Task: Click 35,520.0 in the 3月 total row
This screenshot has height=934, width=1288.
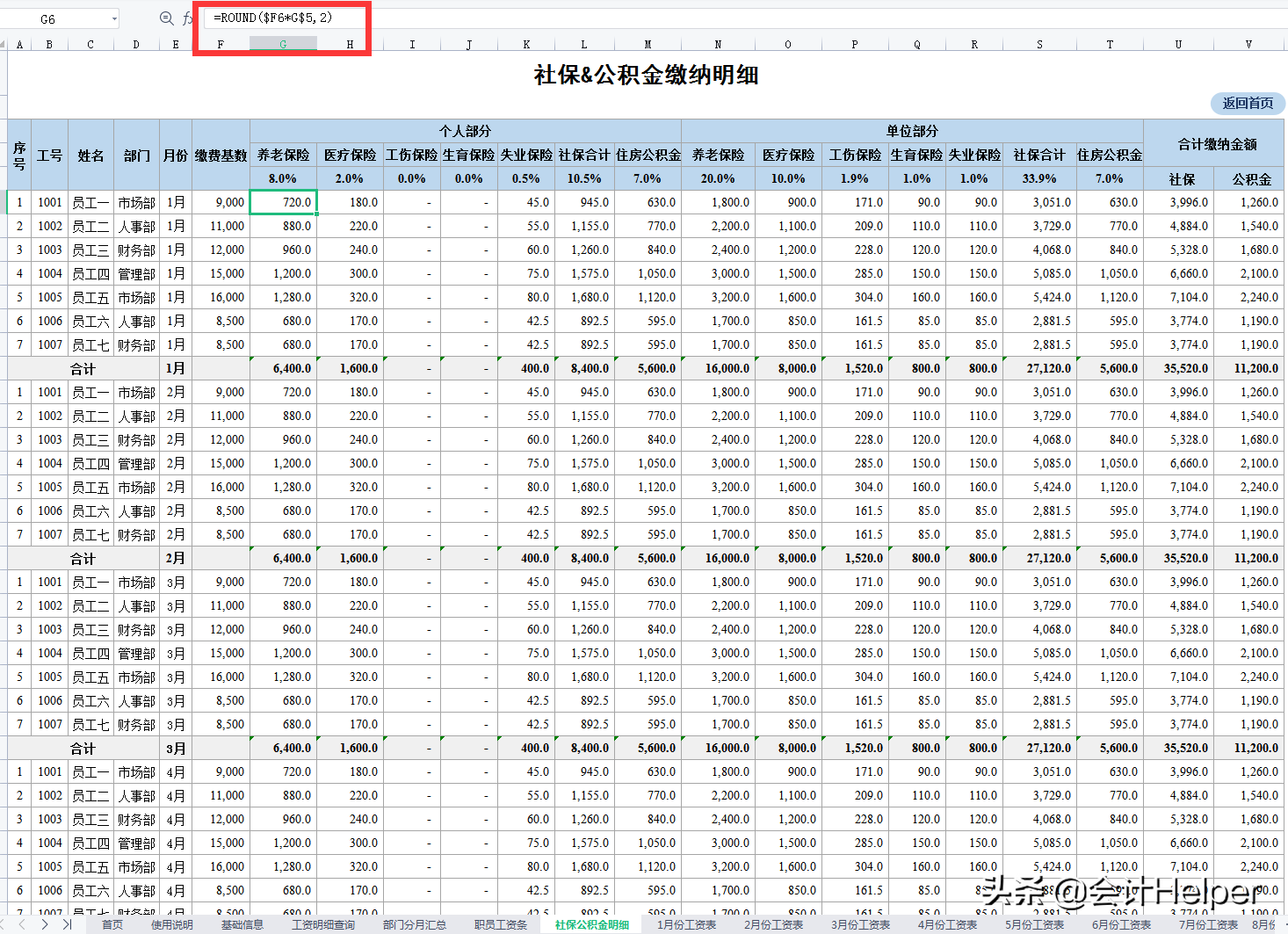Action: (1179, 748)
